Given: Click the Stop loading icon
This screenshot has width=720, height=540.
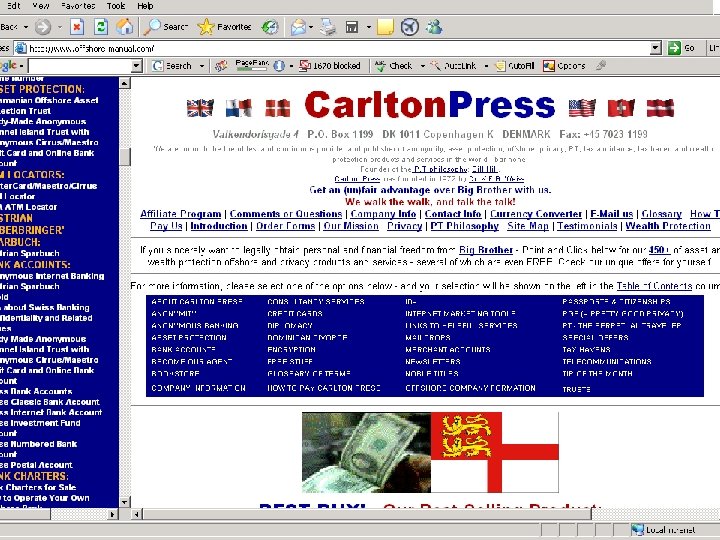Looking at the screenshot, I should tap(77, 27).
